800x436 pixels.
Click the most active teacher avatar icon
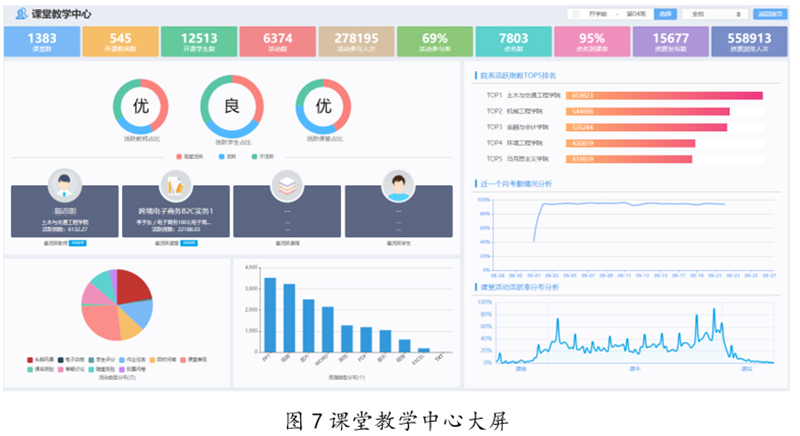point(63,186)
